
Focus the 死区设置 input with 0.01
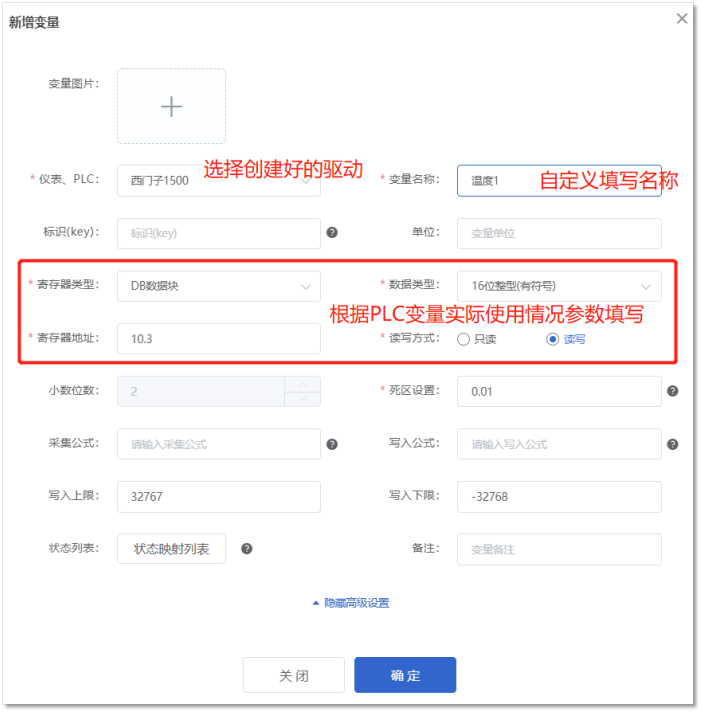pos(559,392)
